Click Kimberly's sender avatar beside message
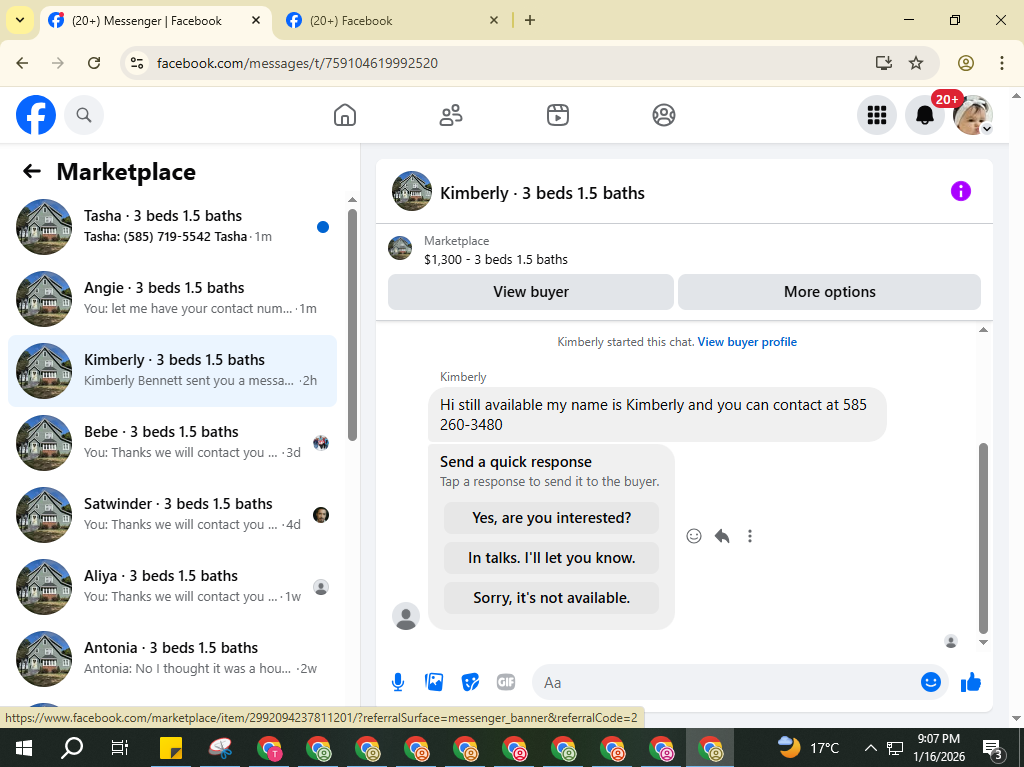 pos(406,616)
